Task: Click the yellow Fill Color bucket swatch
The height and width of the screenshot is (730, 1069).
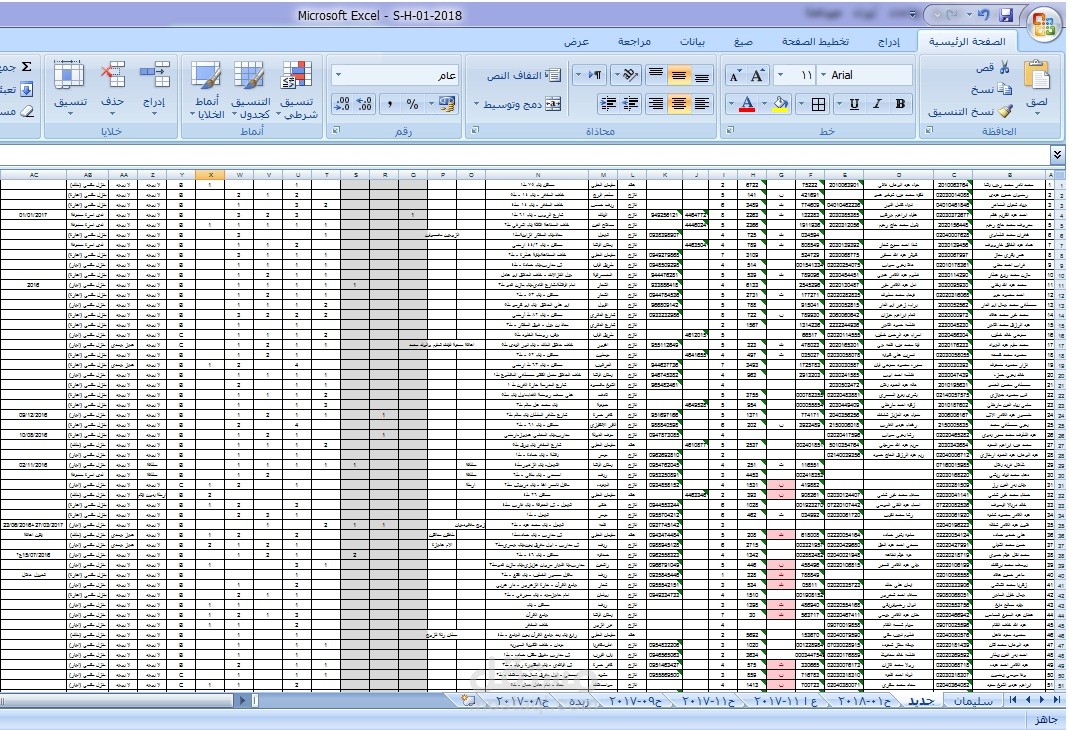Action: (x=781, y=104)
